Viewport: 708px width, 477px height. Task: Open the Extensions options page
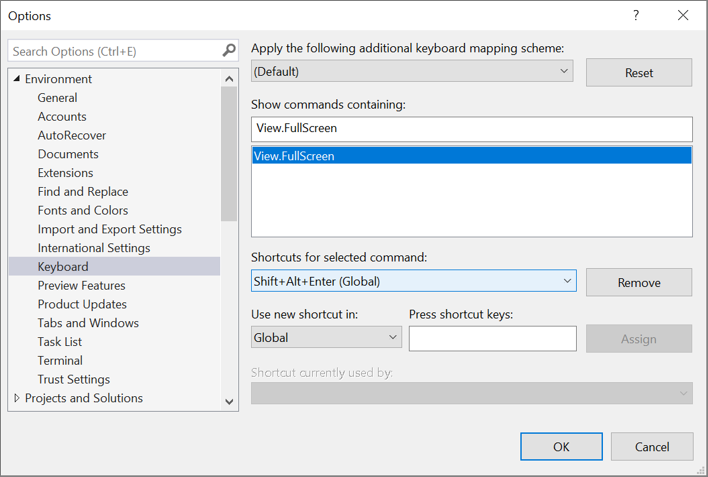click(65, 173)
